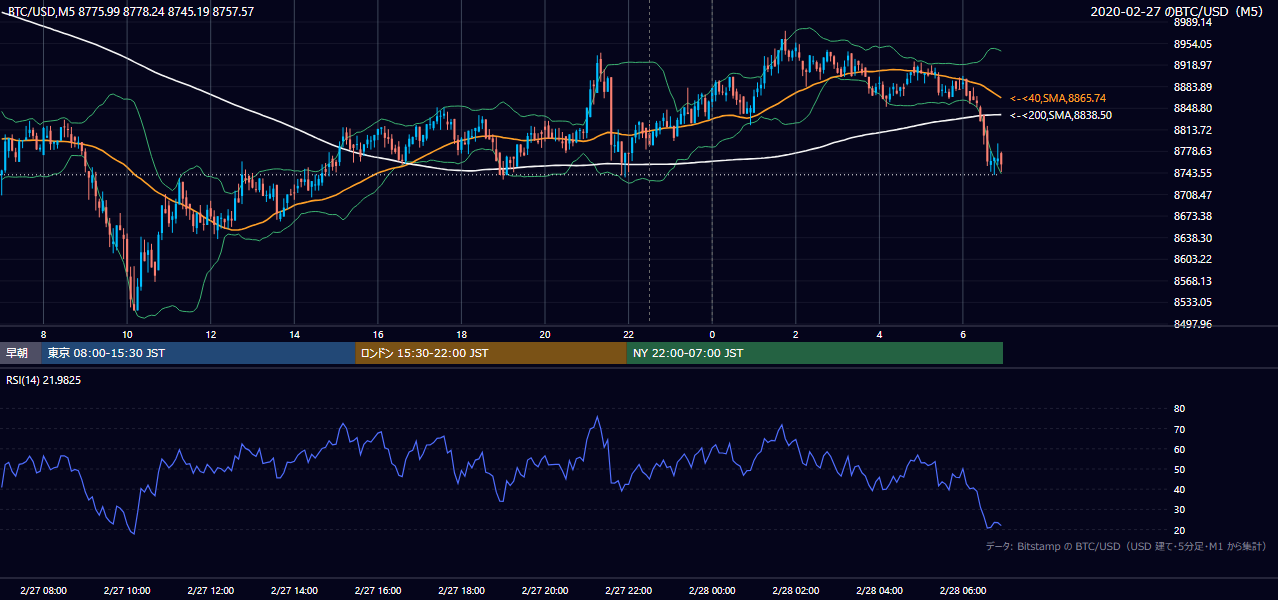Screen dimensions: 1278x600
Task: Click hour label 12 under price chart
Action: (211, 334)
